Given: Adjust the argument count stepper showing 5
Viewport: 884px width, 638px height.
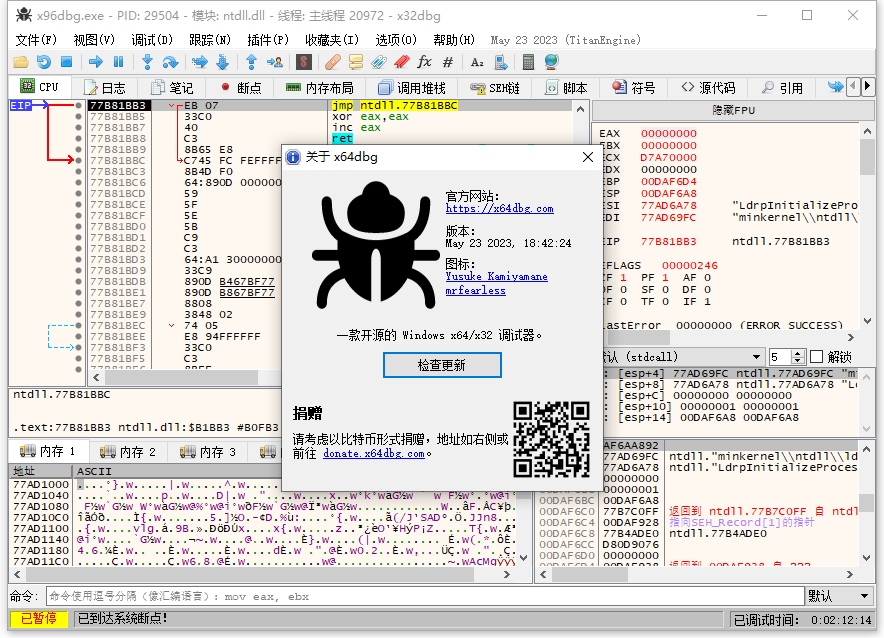Looking at the screenshot, I should pos(797,357).
